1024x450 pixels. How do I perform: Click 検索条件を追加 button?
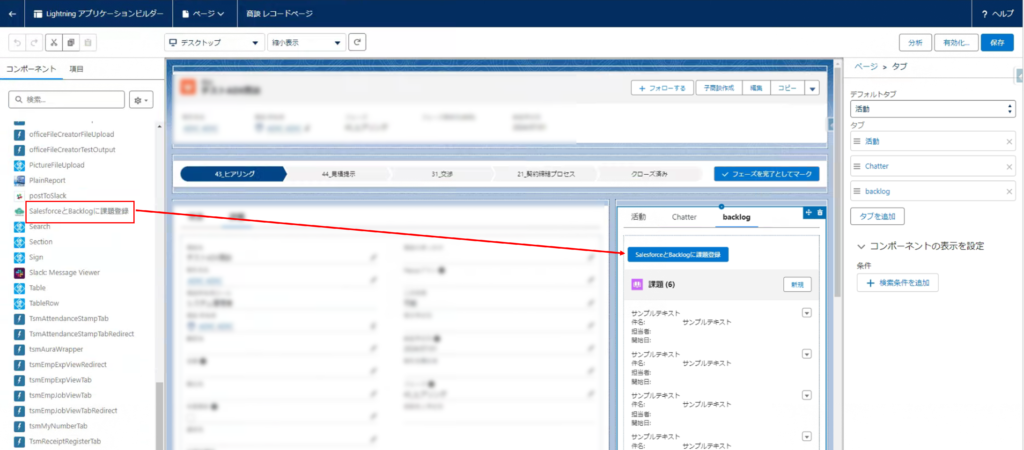(898, 283)
